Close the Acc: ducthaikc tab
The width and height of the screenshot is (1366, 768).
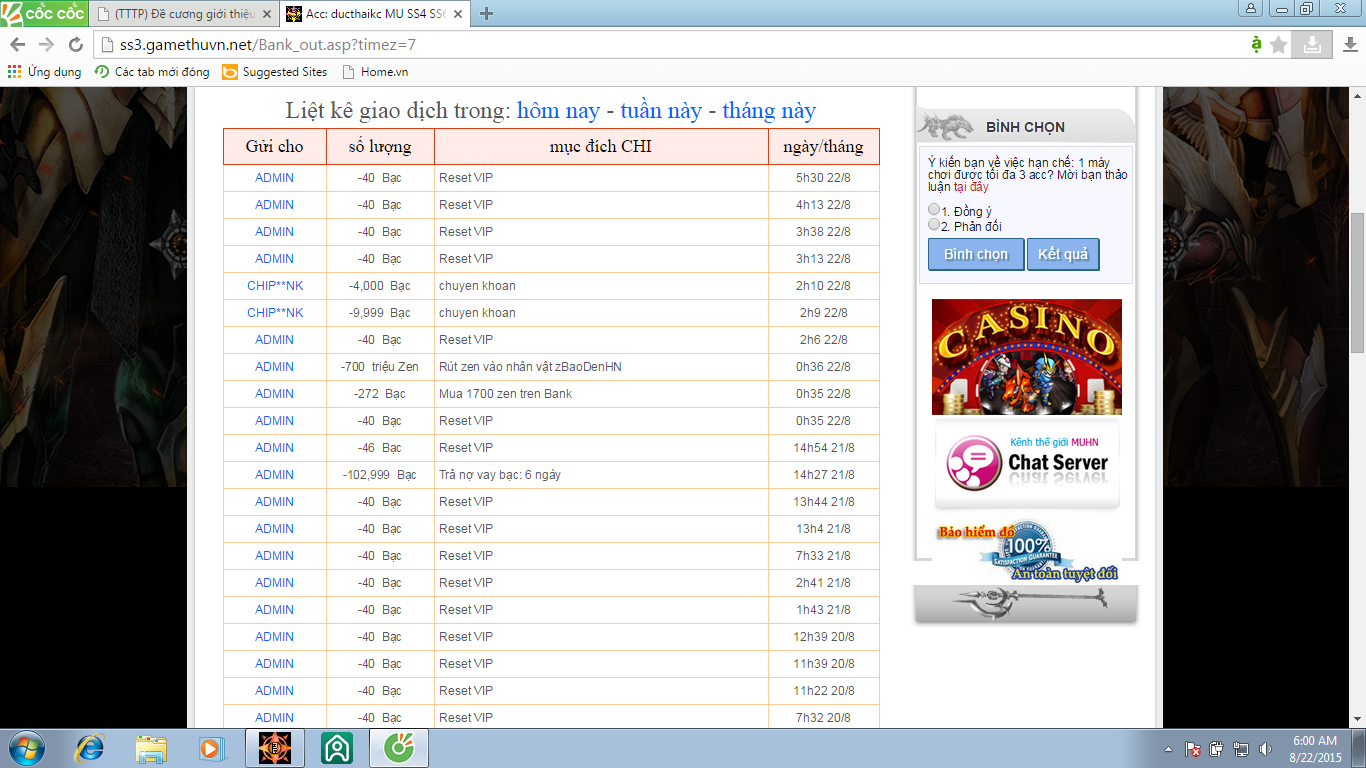click(x=456, y=14)
